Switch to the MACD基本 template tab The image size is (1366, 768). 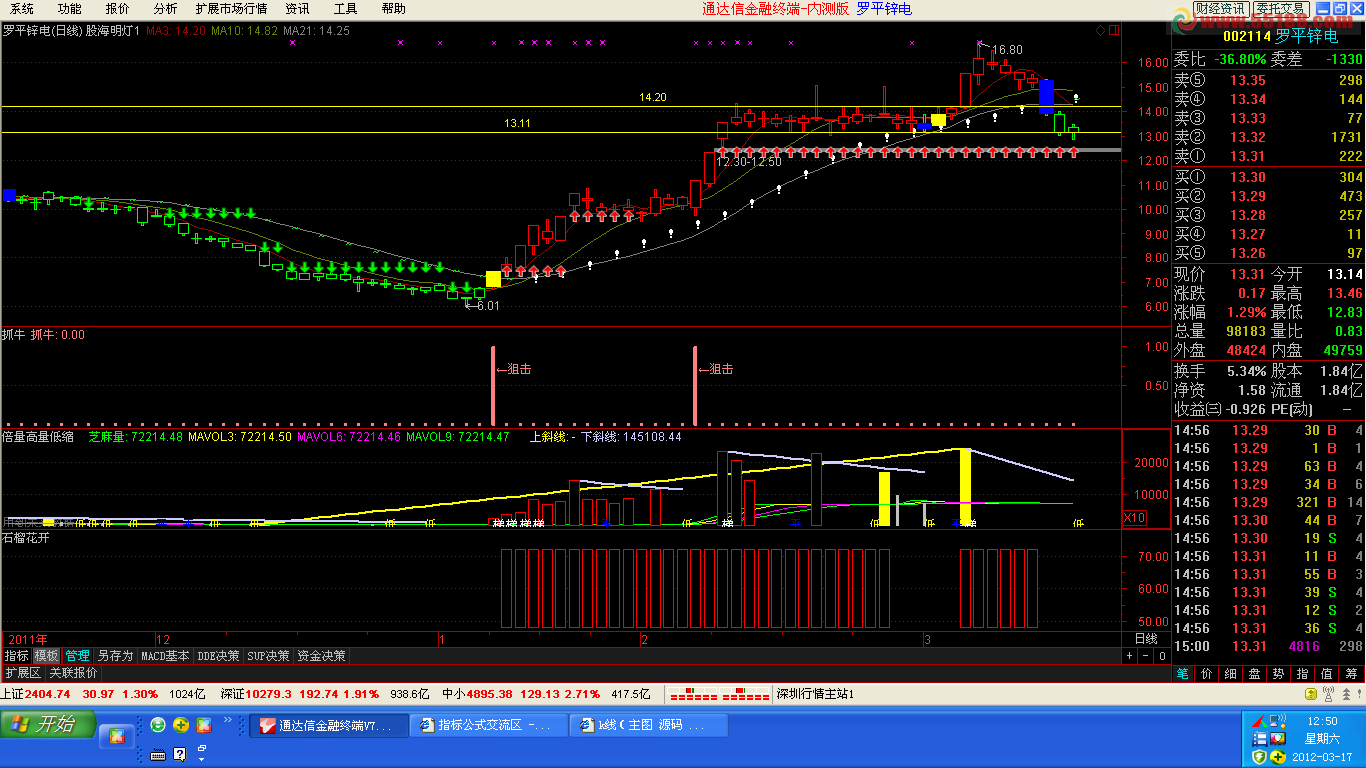pyautogui.click(x=165, y=656)
